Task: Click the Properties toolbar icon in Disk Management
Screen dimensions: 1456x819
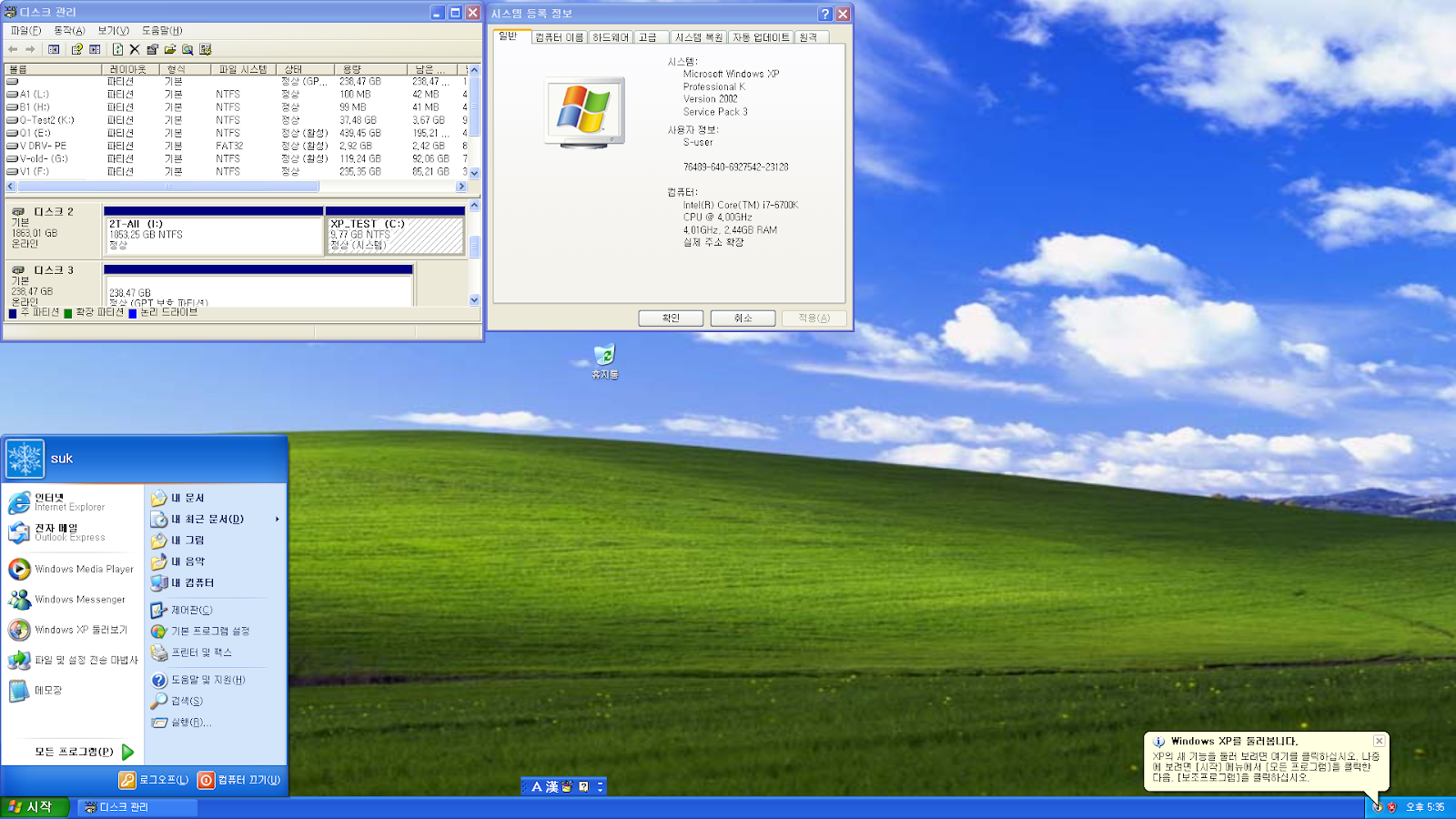Action: point(152,49)
